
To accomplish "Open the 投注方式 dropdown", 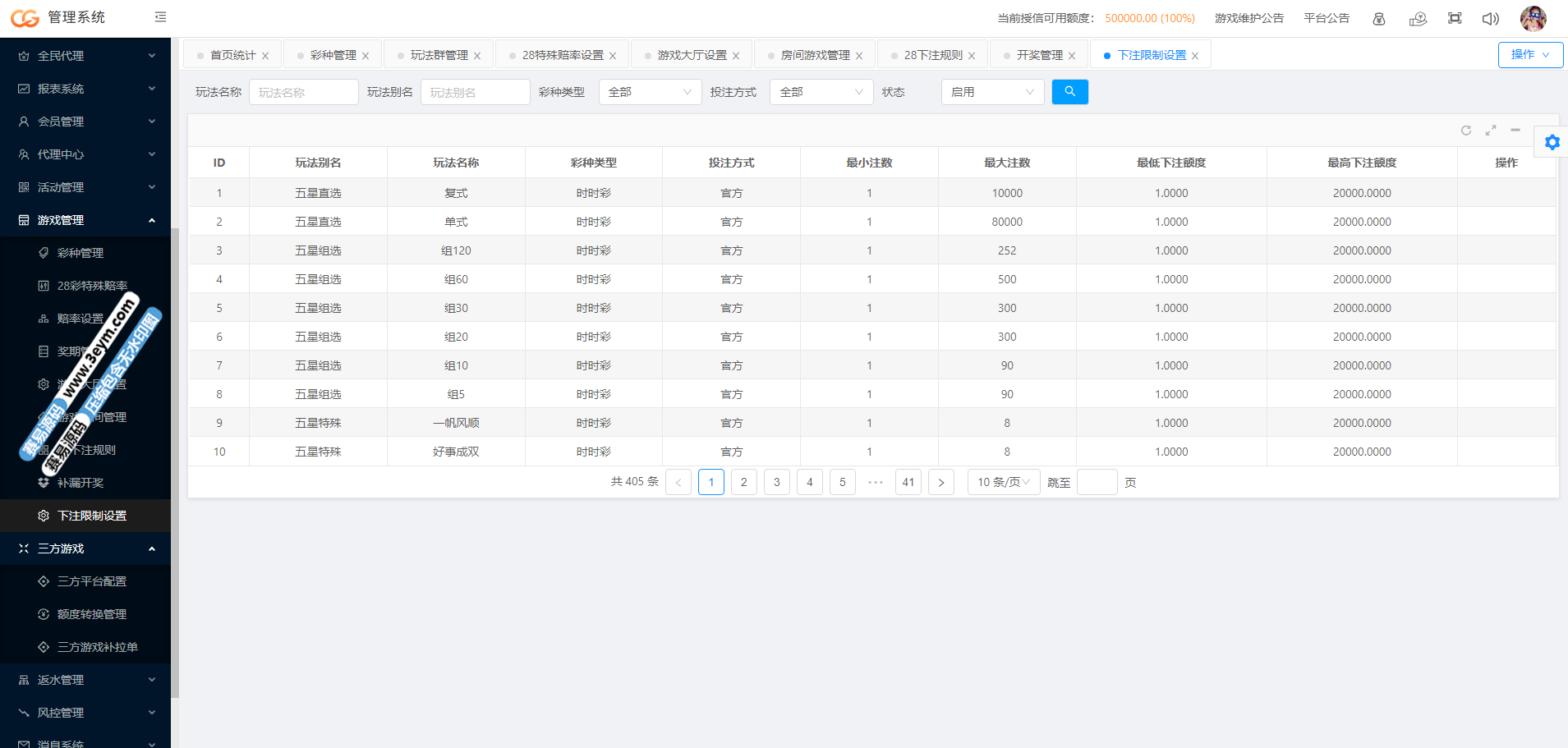I will 821,92.
